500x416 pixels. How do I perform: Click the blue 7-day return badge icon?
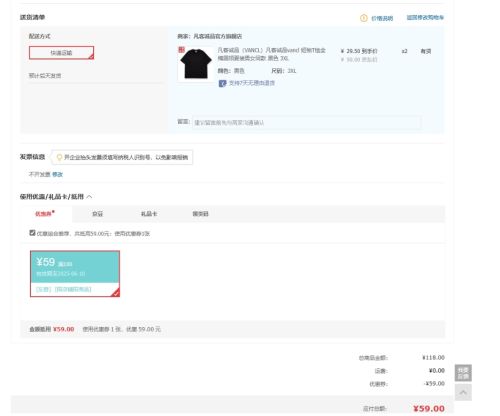pos(222,83)
